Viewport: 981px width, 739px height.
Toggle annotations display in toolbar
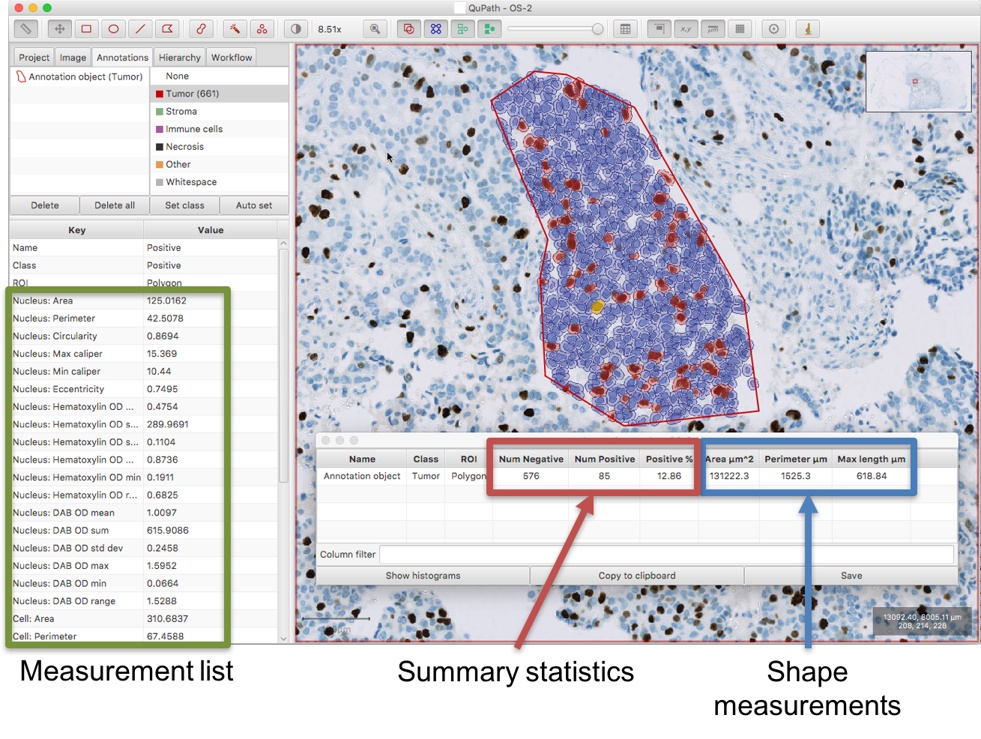click(409, 29)
